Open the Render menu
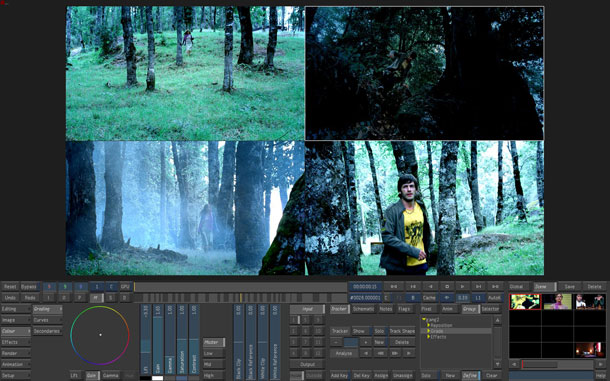Image resolution: width=610 pixels, height=381 pixels. click(x=16, y=353)
